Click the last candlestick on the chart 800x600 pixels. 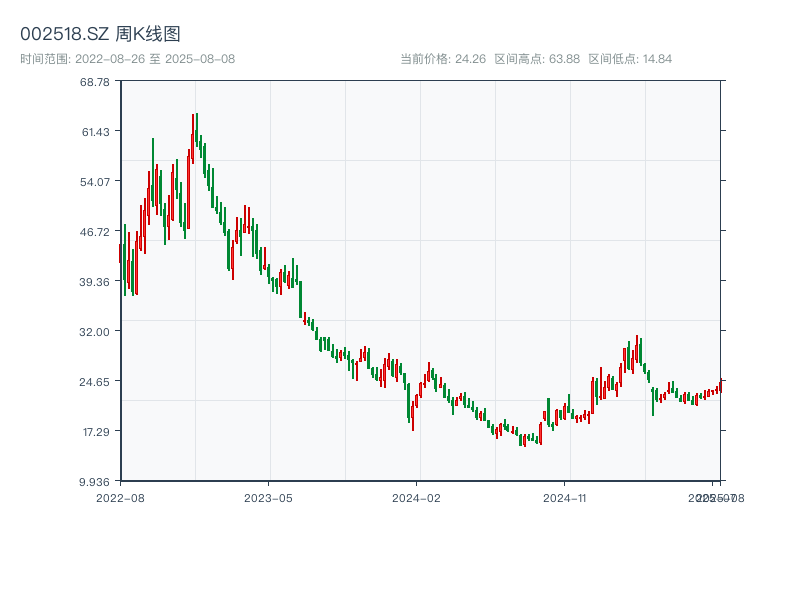pos(722,383)
